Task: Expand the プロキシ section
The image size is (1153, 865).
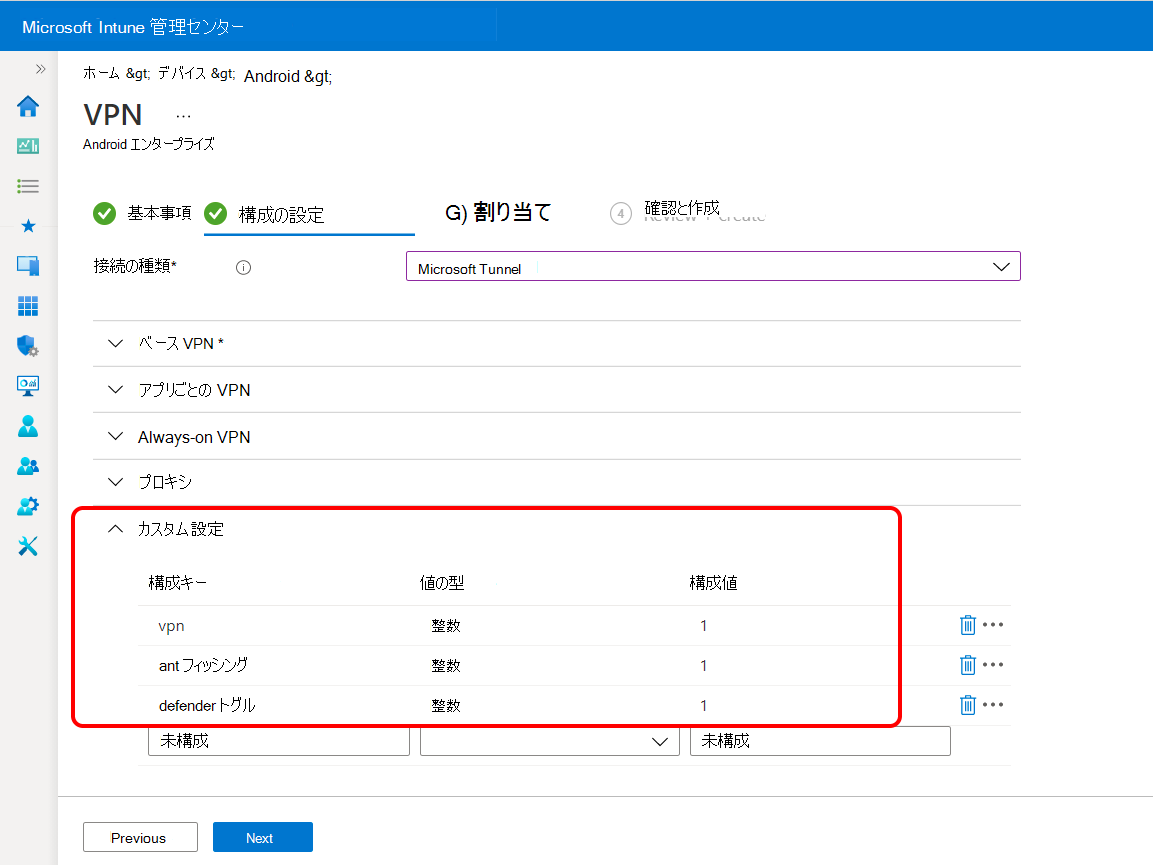Action: (x=557, y=482)
